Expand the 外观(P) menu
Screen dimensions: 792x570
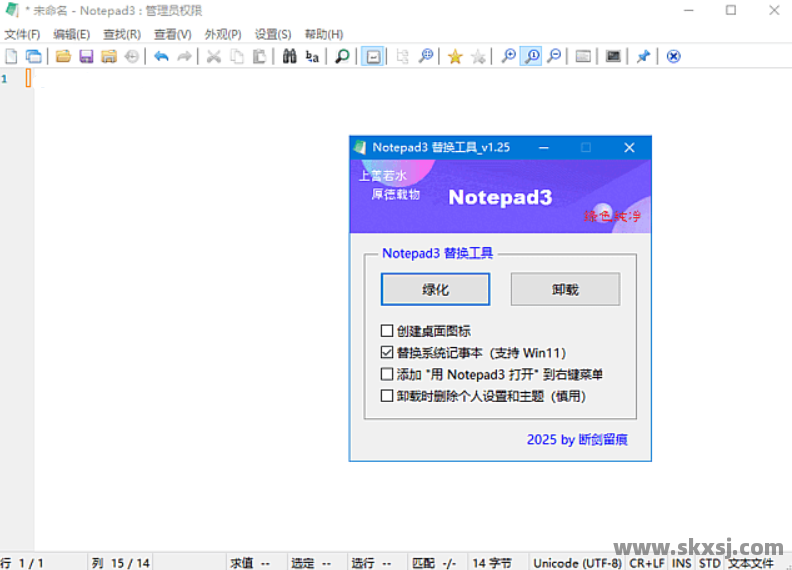click(x=223, y=34)
